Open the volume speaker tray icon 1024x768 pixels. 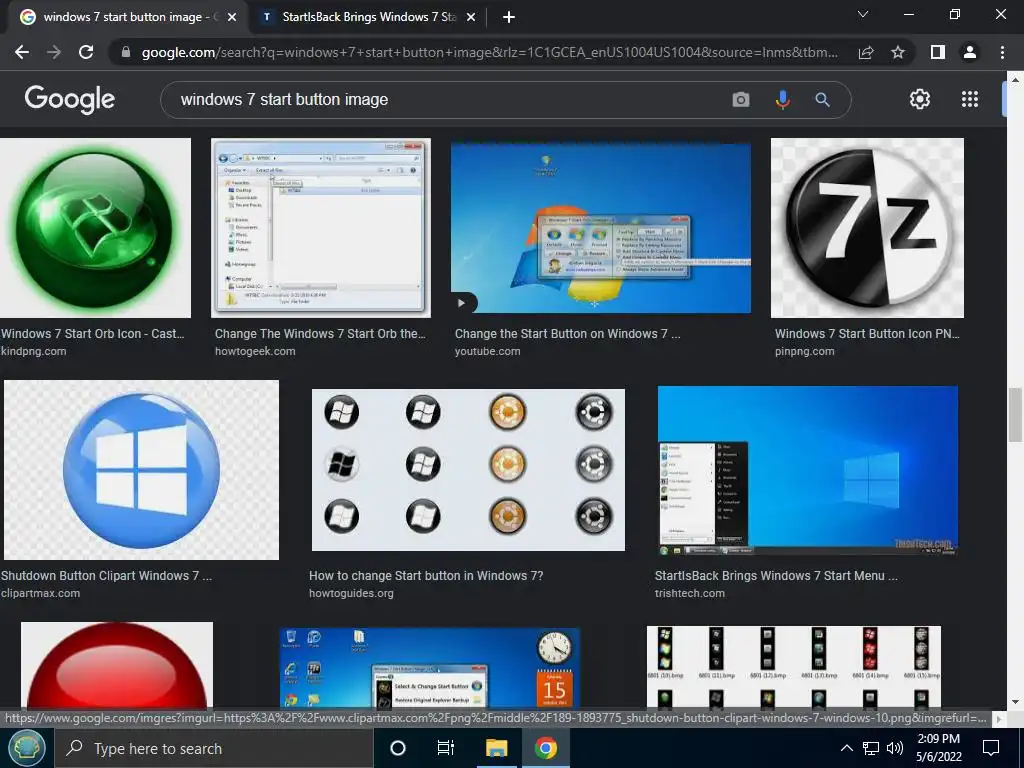coord(895,748)
